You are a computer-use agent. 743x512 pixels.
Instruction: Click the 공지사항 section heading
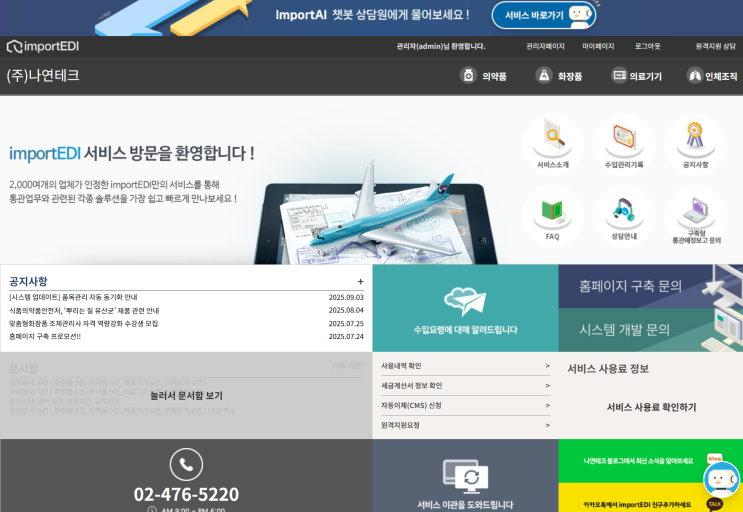click(28, 281)
